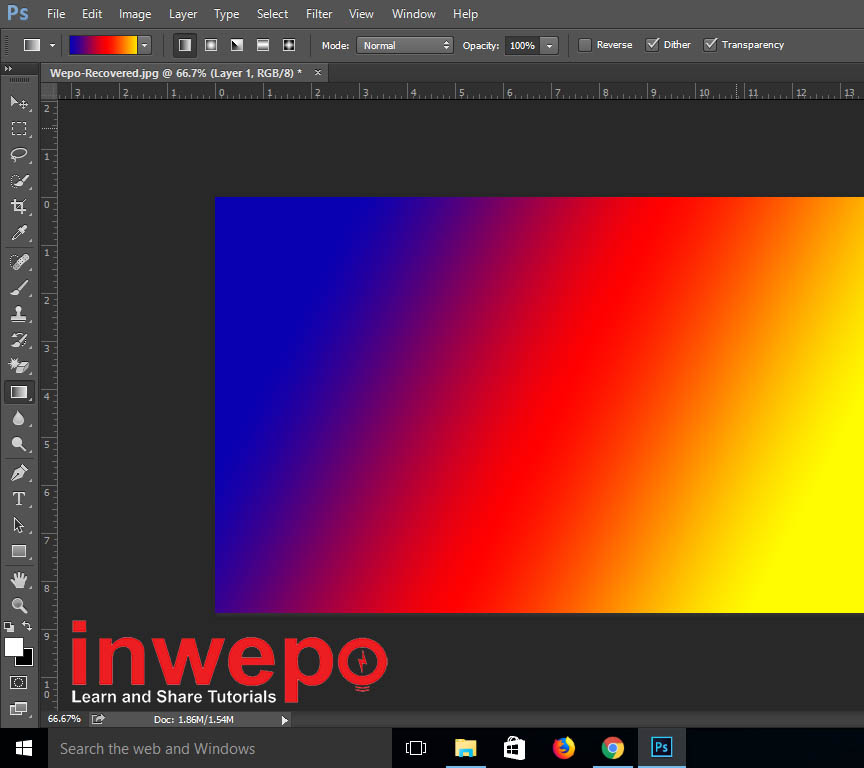The height and width of the screenshot is (768, 864).
Task: Click the gradient preview to edit gradient
Action: [102, 45]
